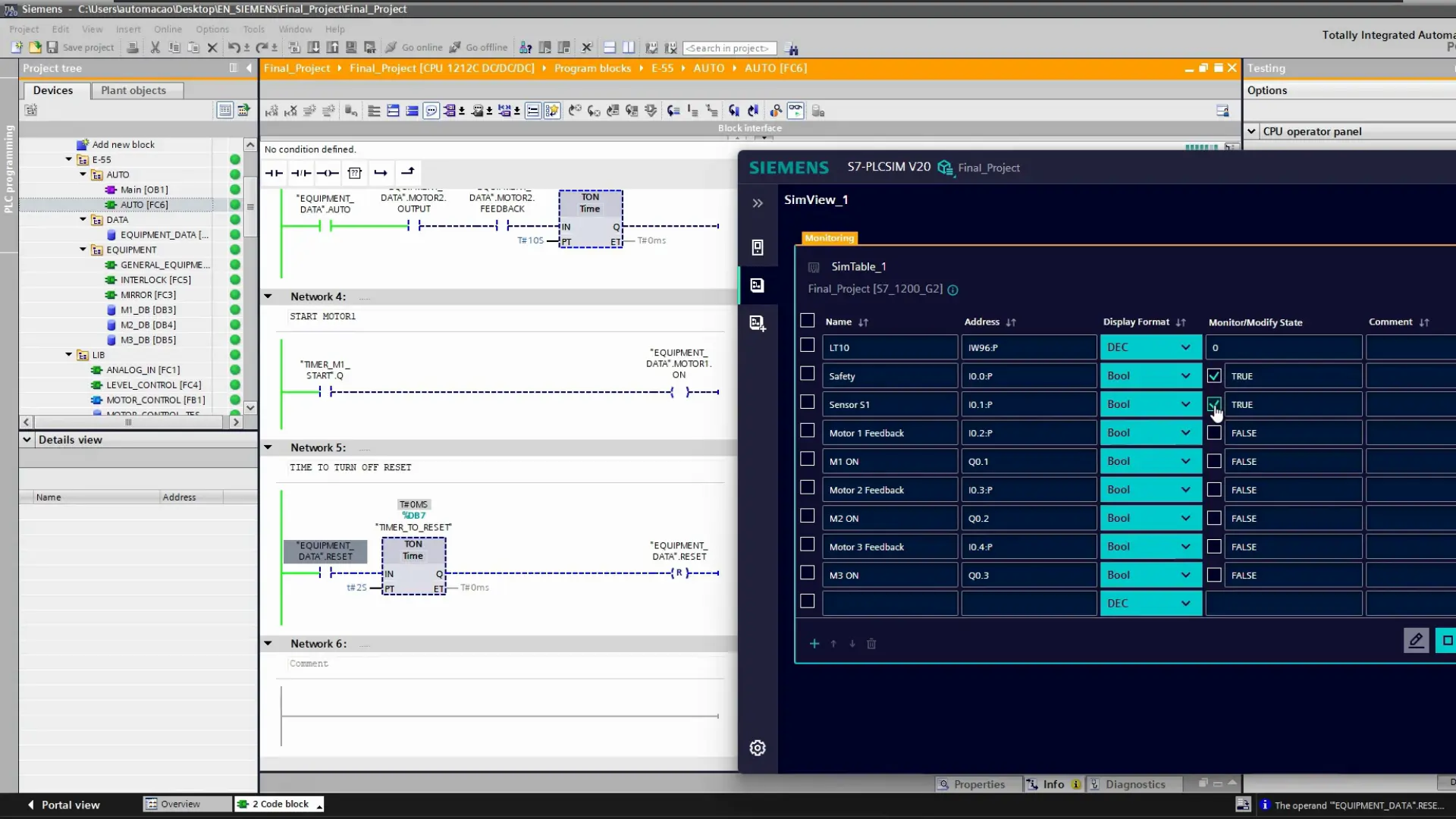Insert an empty box instruction
The image size is (1456, 819).
click(354, 173)
